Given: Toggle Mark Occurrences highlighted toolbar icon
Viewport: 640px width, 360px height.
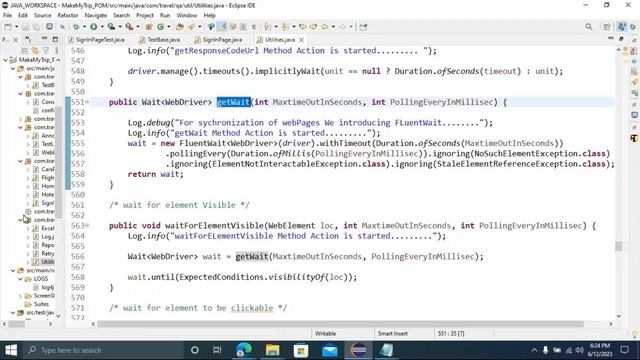Looking at the screenshot, I should point(222,27).
